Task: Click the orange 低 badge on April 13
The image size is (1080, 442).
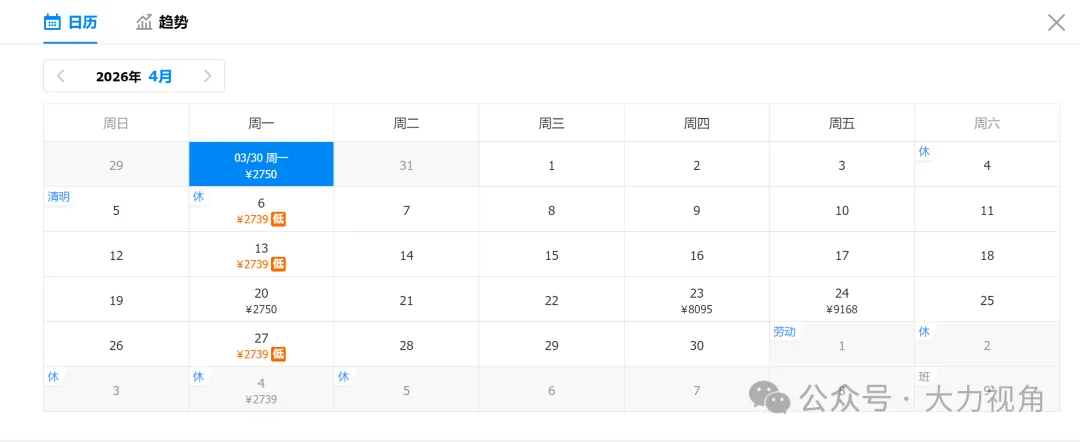Action: coord(278,264)
